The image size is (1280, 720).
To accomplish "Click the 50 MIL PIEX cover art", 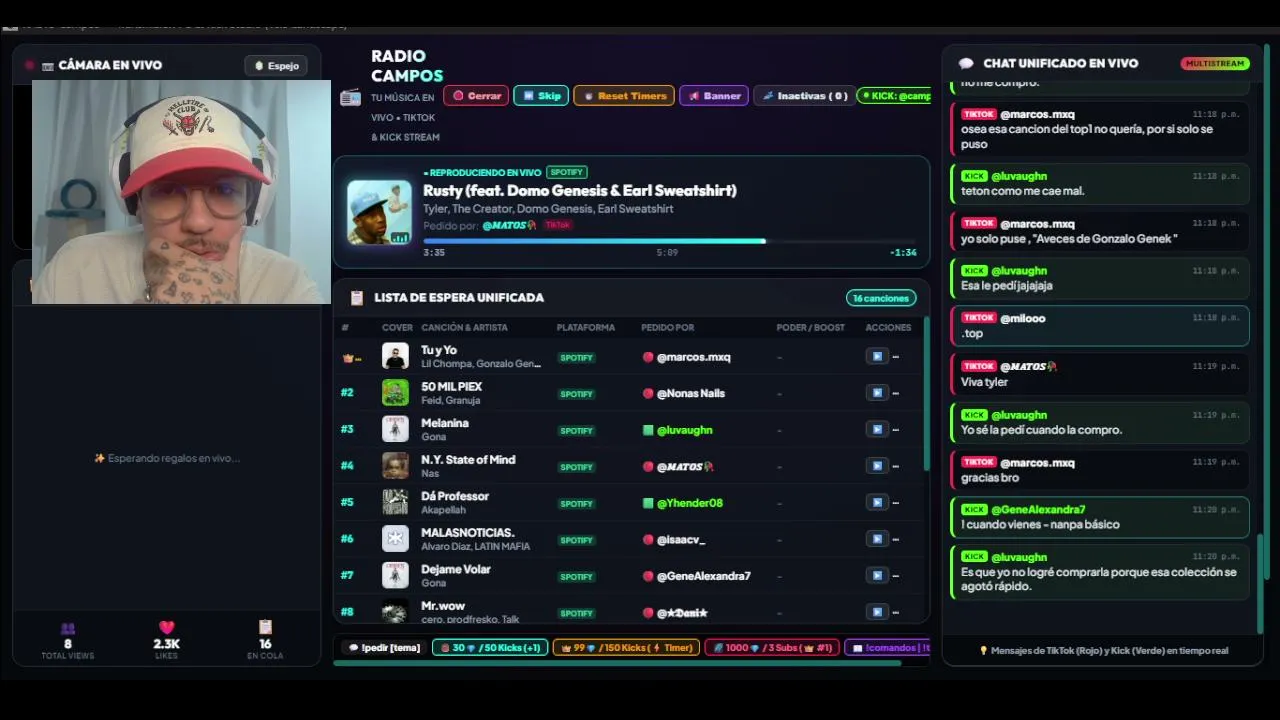I will click(x=395, y=393).
